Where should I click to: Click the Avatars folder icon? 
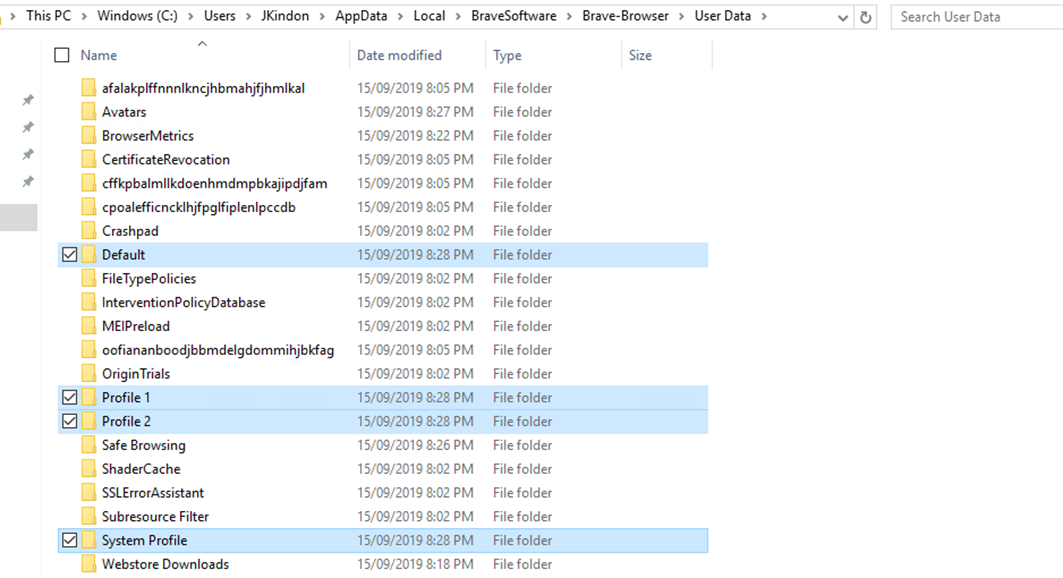click(89, 112)
